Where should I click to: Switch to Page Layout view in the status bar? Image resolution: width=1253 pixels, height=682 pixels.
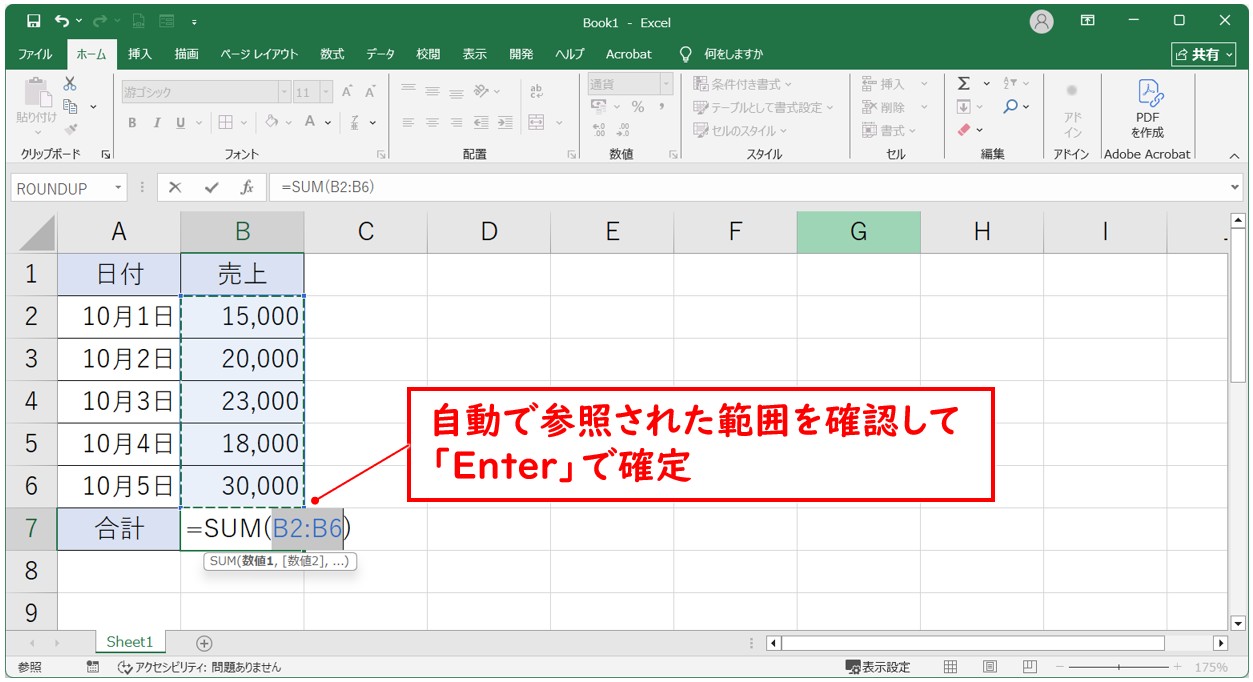990,665
